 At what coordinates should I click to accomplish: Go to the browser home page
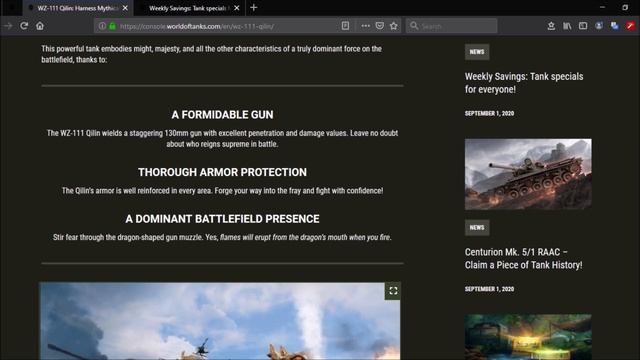[40, 26]
